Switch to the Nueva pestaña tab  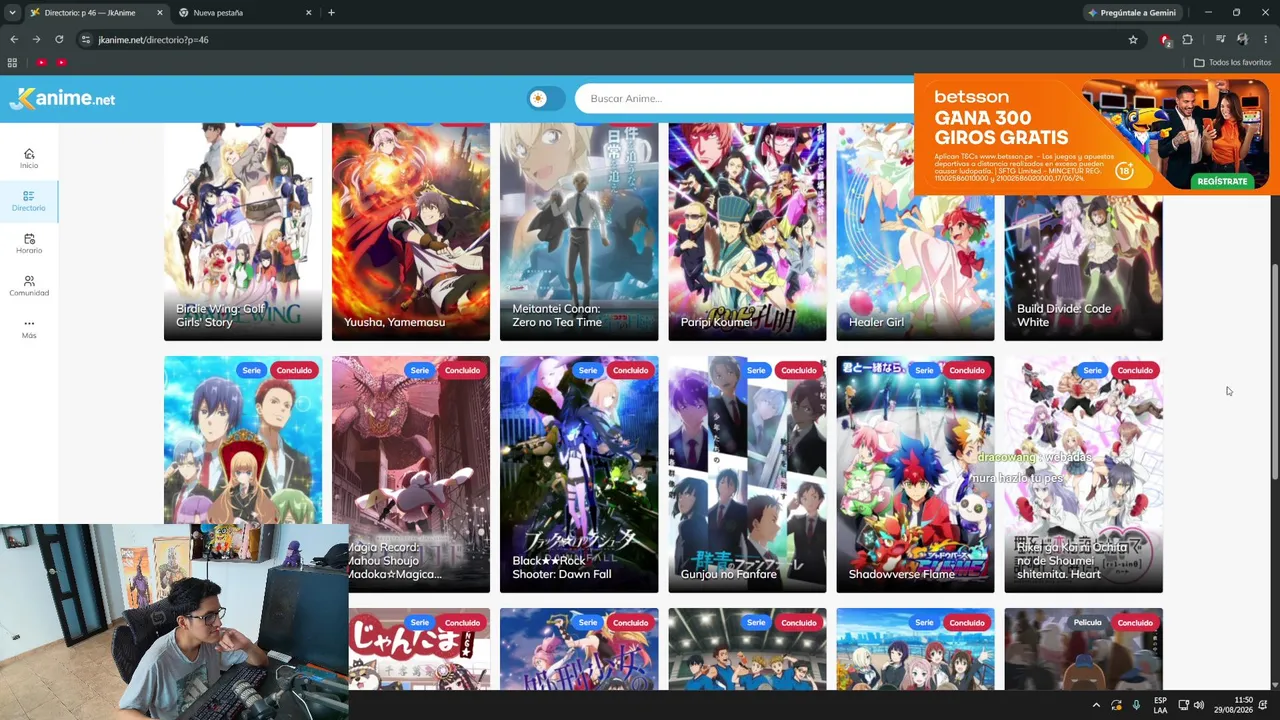tap(243, 13)
